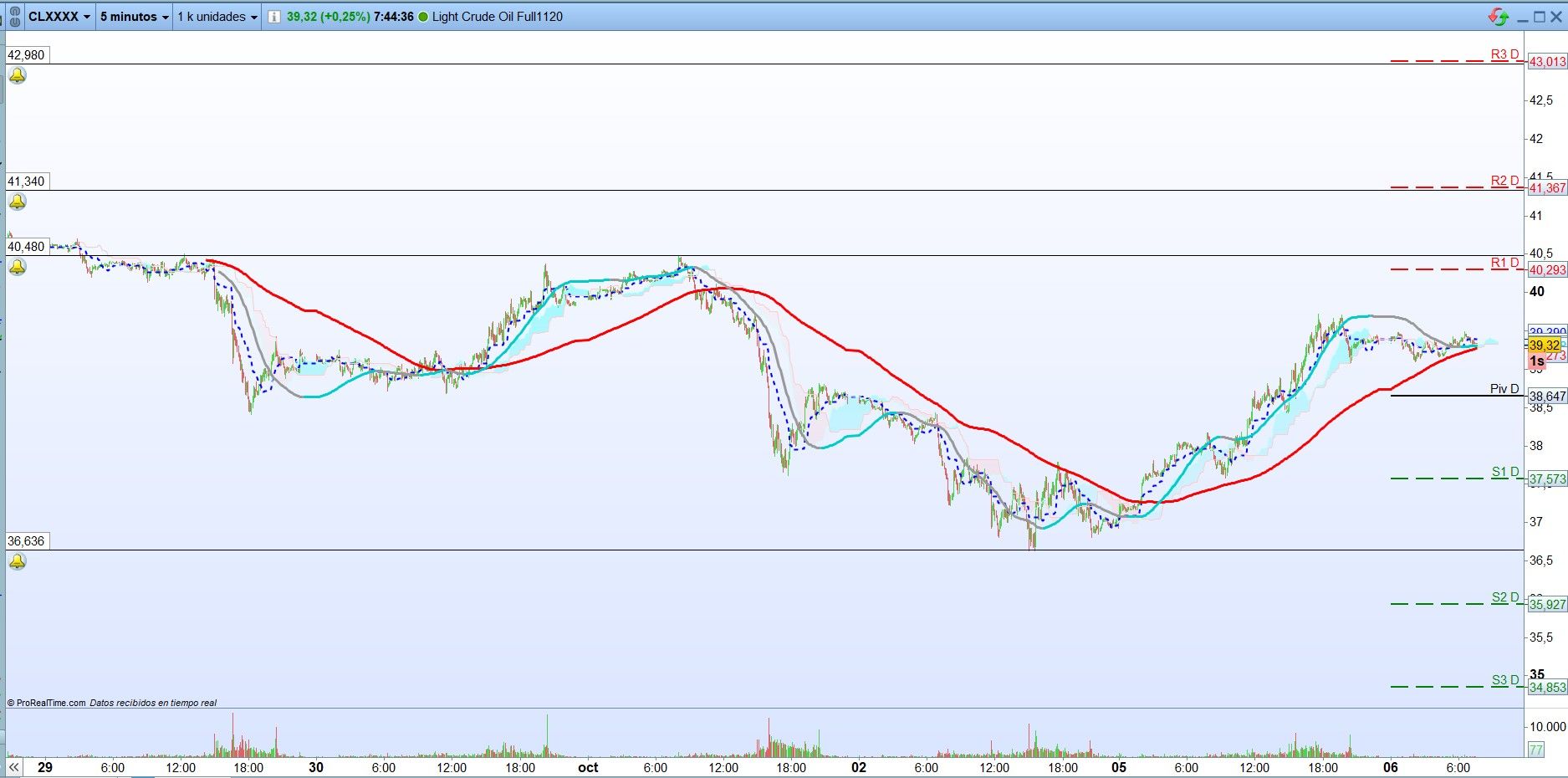Viewport: 1568px width, 778px height.
Task: Click the 05 date label on time axis
Action: (1119, 768)
